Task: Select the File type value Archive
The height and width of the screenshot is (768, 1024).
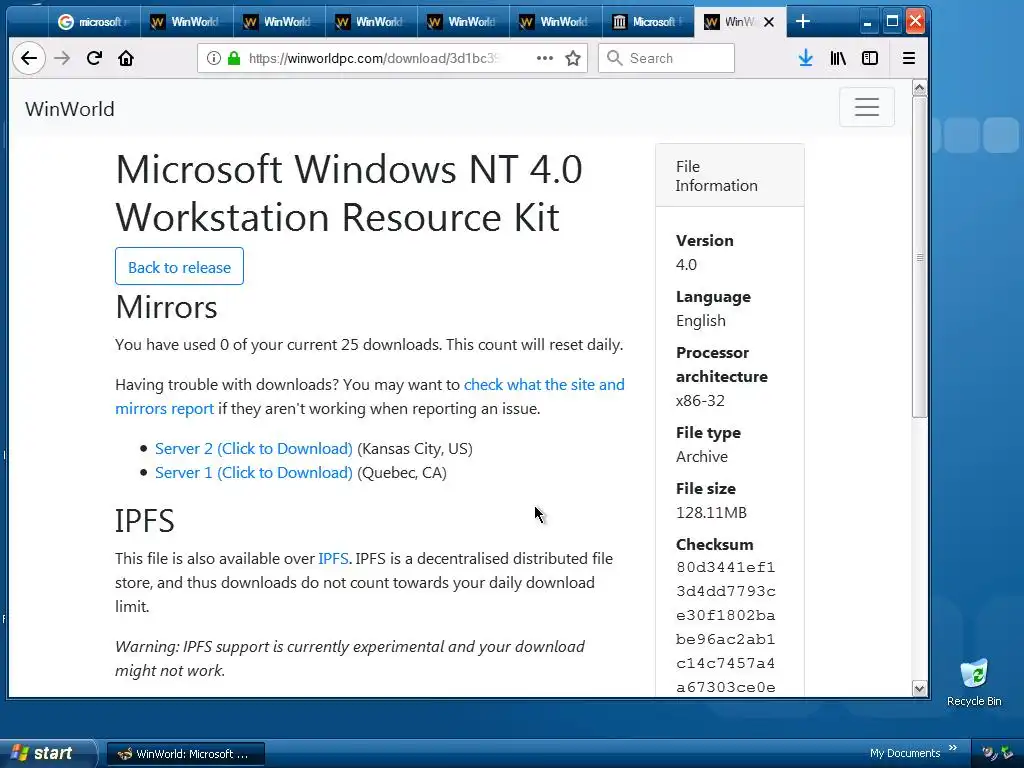Action: (702, 456)
